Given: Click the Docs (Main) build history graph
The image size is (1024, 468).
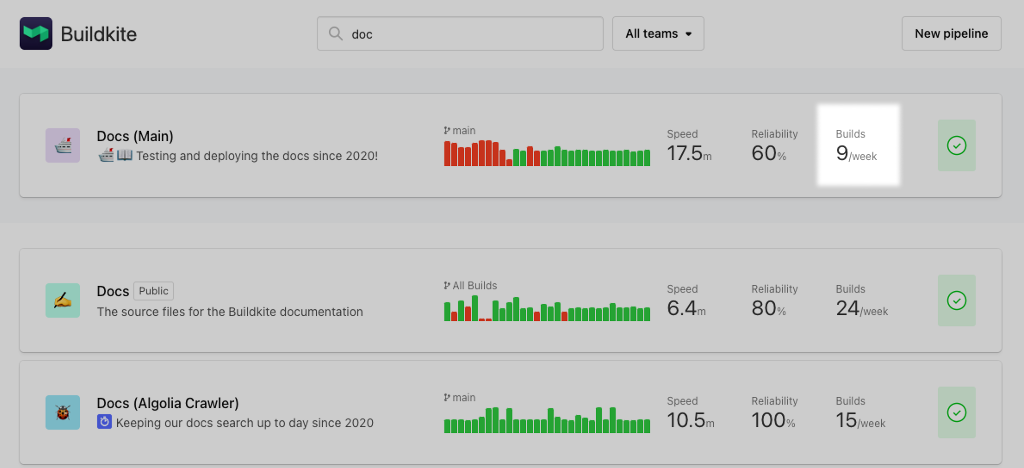Looking at the screenshot, I should (547, 153).
